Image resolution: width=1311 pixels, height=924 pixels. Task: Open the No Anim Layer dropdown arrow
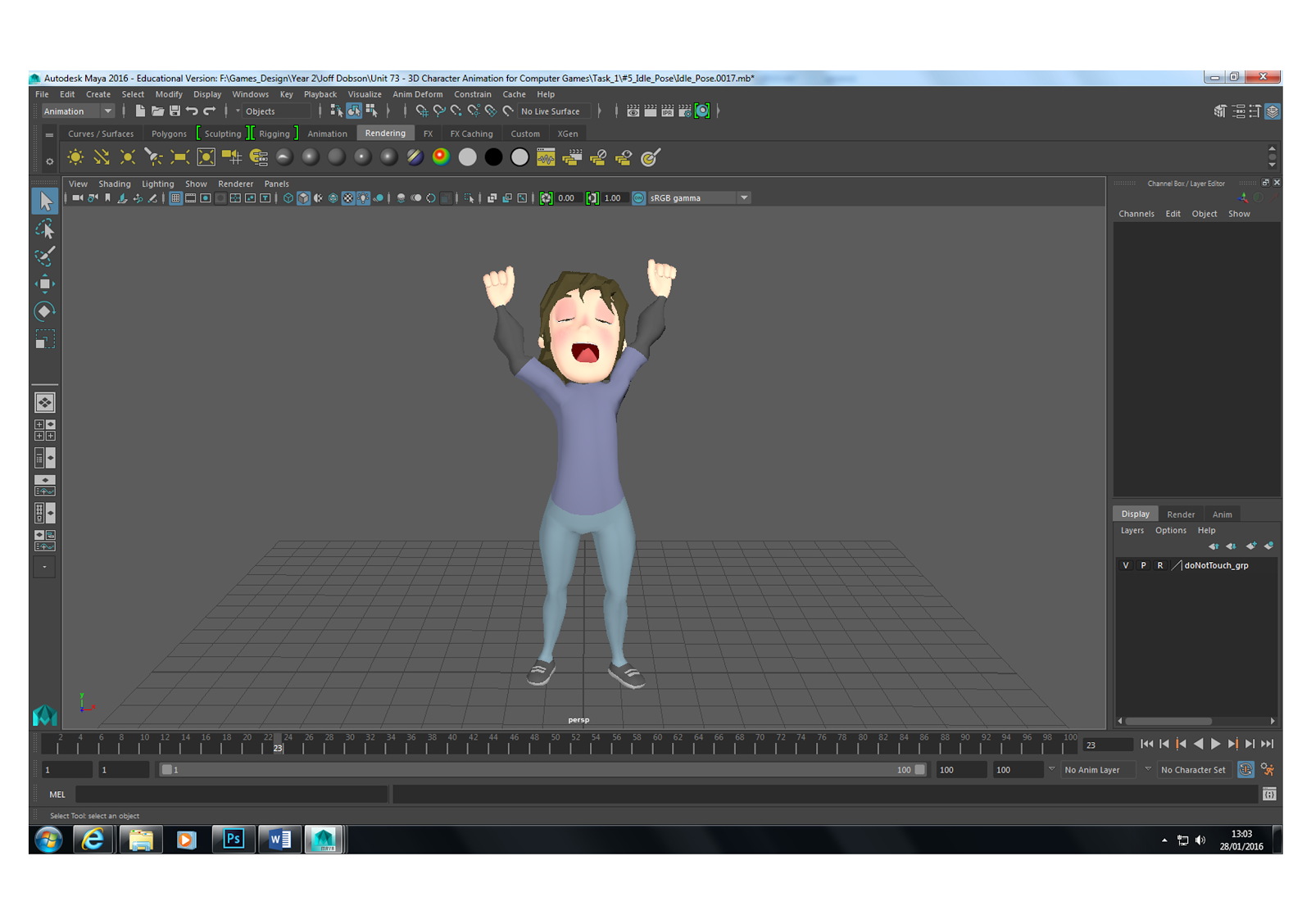coord(1052,770)
